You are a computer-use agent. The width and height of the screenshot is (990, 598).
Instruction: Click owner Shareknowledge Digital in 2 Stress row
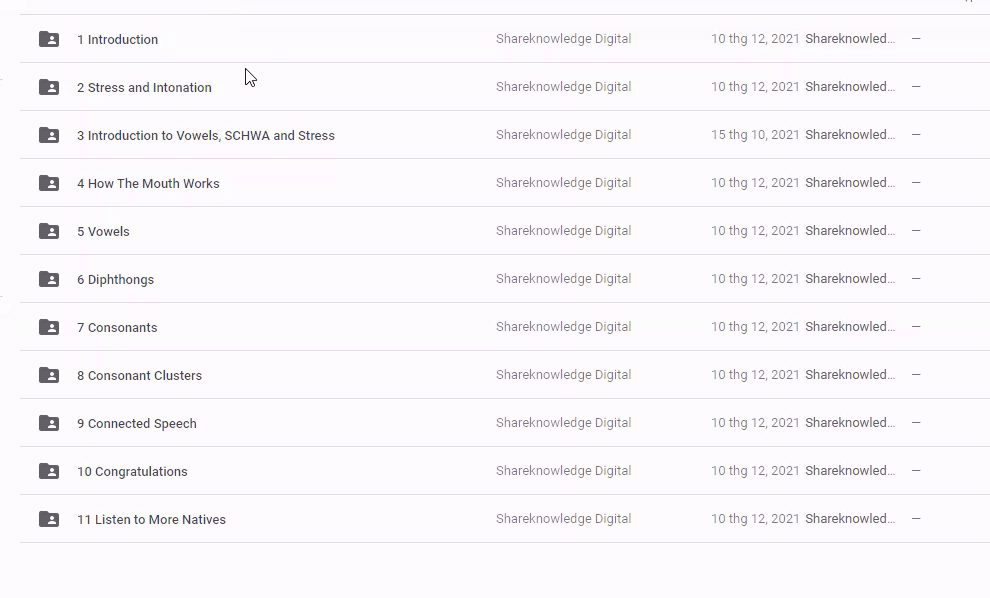[x=563, y=87]
